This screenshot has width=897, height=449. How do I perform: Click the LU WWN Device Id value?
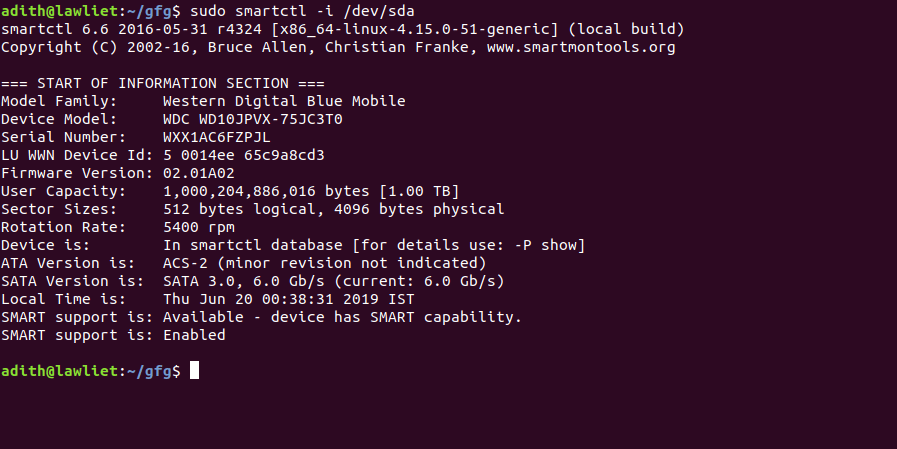pos(243,155)
